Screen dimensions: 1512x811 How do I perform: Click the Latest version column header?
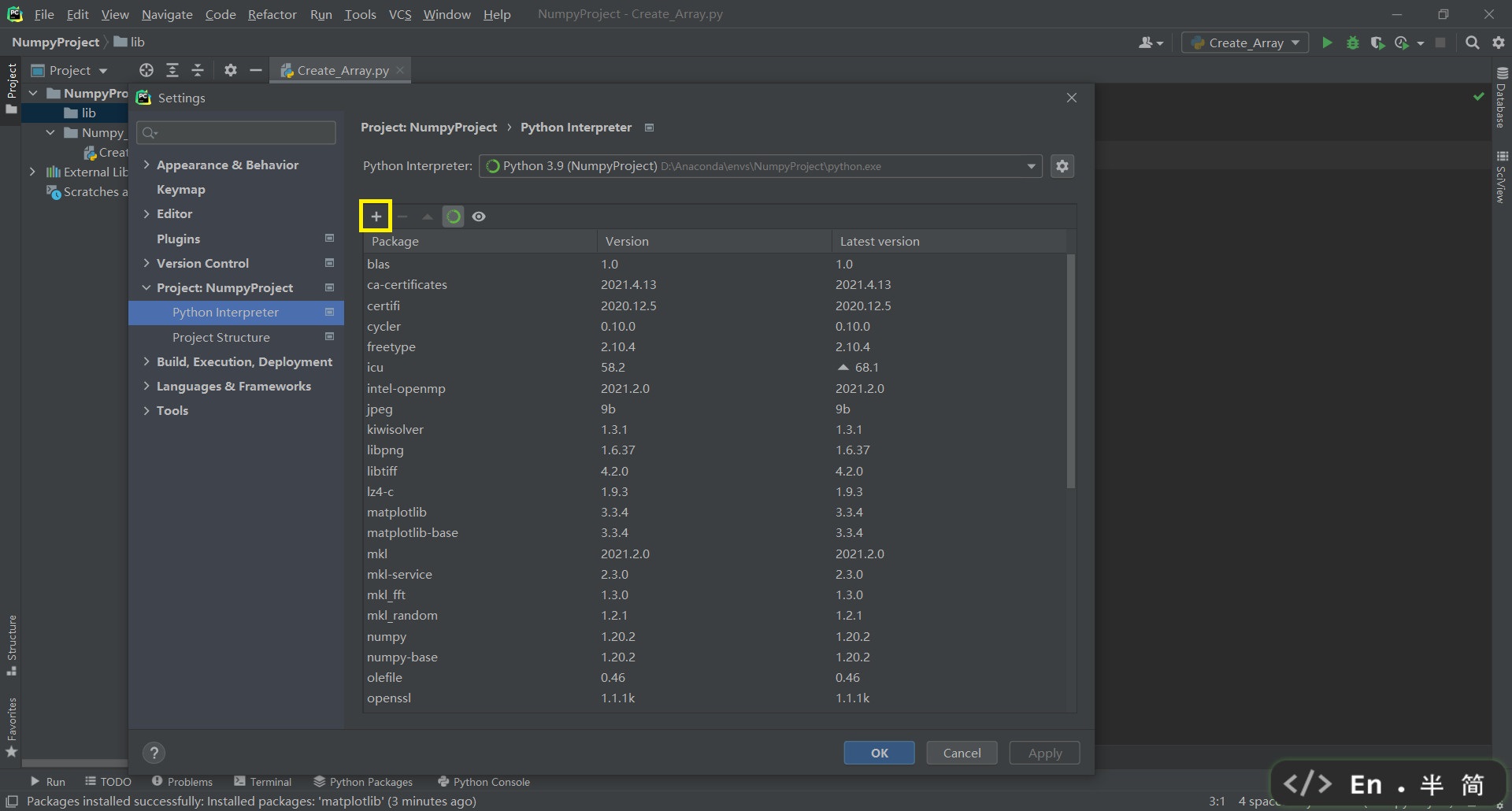(x=949, y=241)
